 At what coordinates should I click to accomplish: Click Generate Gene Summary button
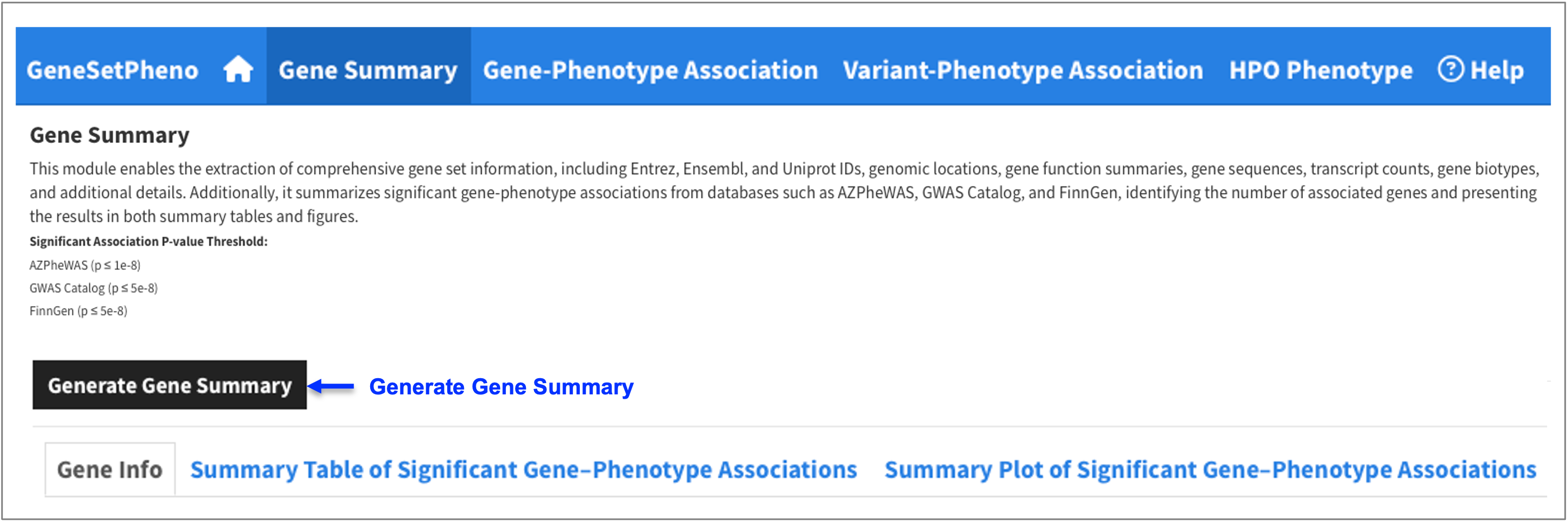tap(170, 385)
